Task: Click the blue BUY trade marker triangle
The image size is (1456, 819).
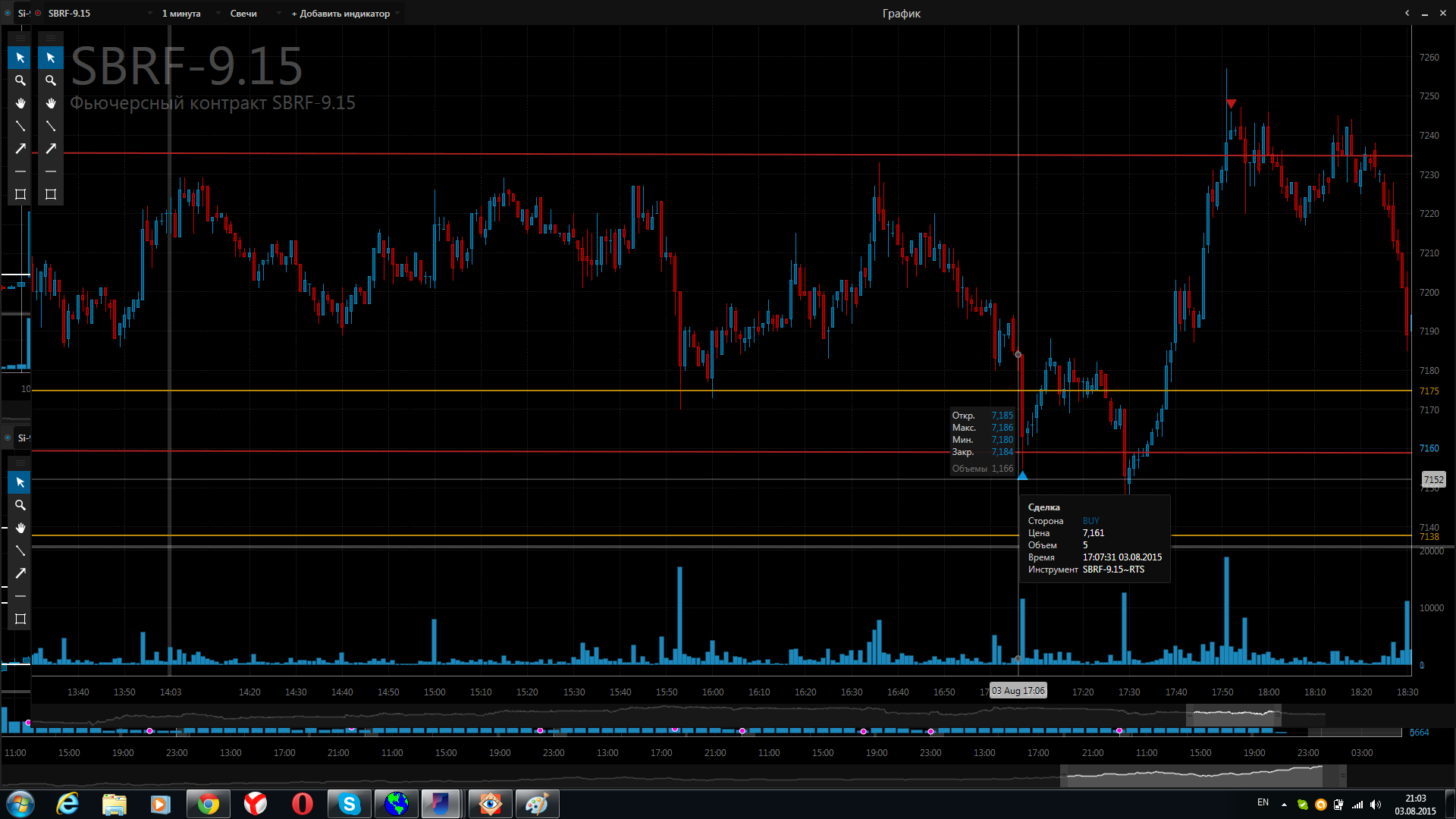Action: click(1022, 475)
